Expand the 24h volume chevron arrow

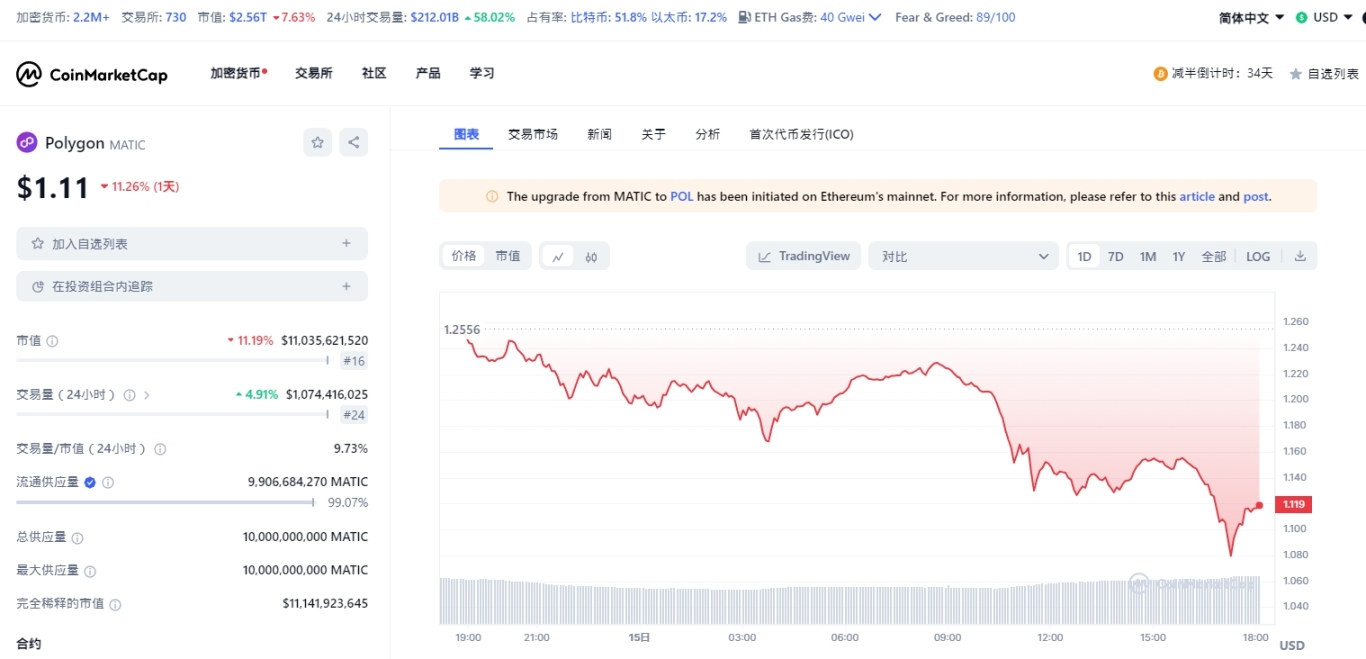coord(147,395)
